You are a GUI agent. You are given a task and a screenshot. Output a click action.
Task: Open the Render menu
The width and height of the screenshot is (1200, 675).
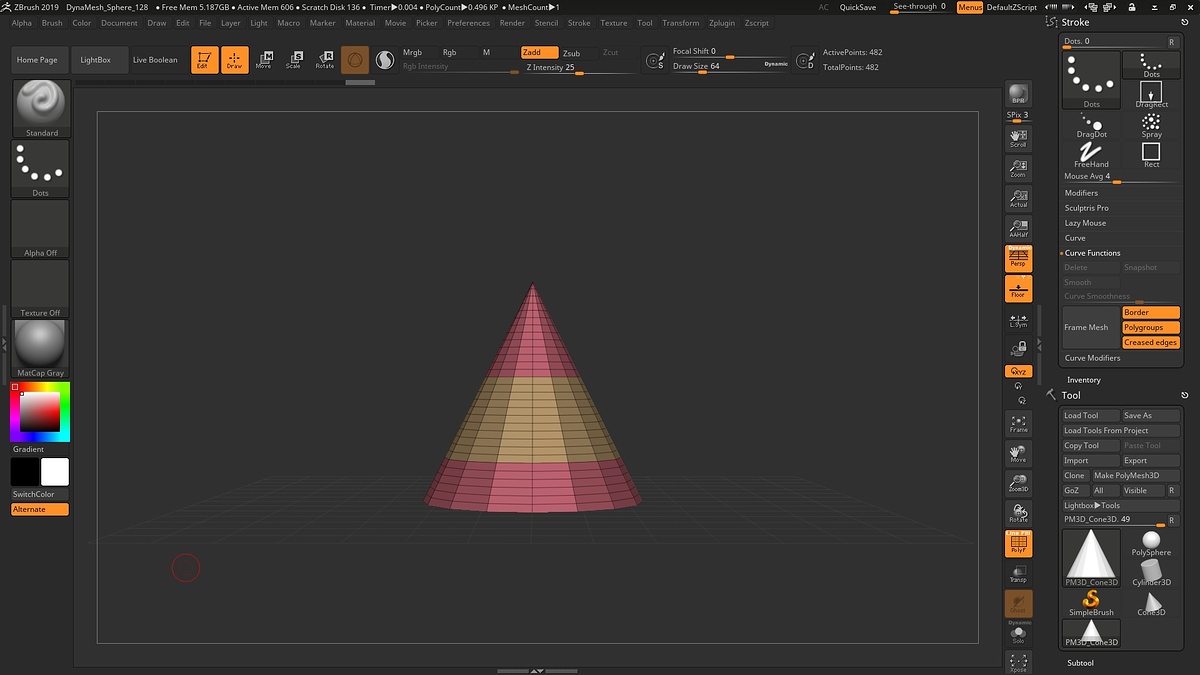coord(512,23)
